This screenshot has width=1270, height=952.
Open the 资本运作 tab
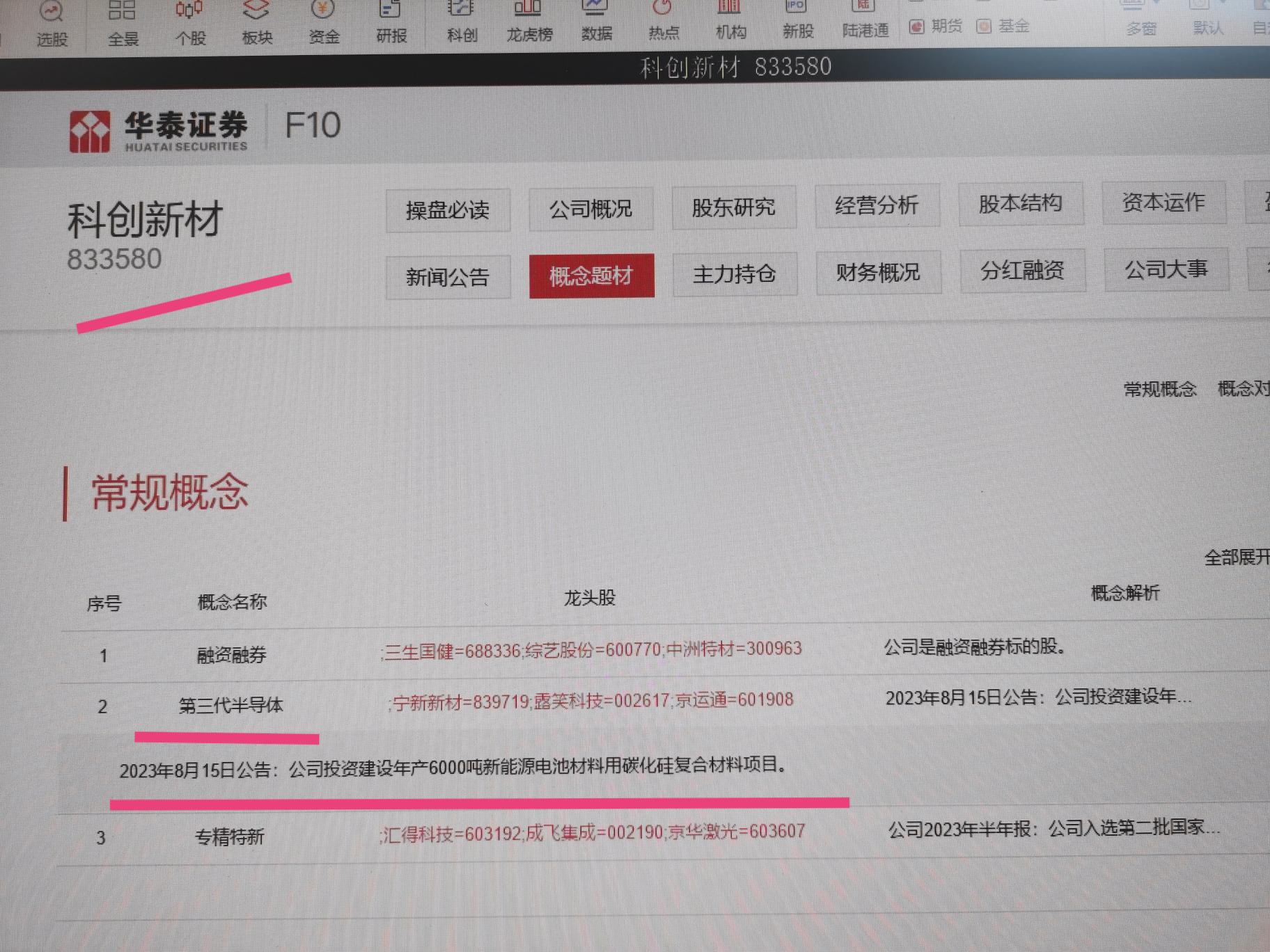(1164, 202)
